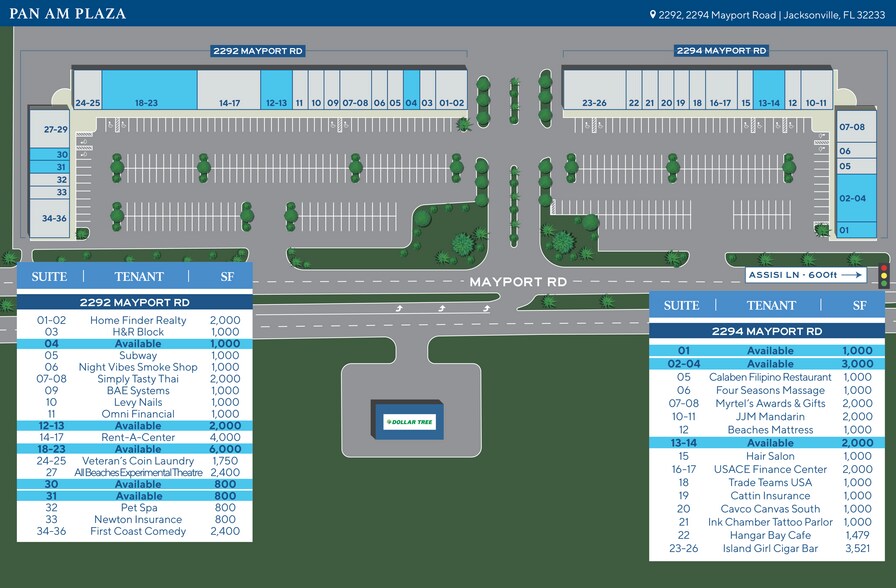Select the 24-25 unit on the site map

[87, 89]
